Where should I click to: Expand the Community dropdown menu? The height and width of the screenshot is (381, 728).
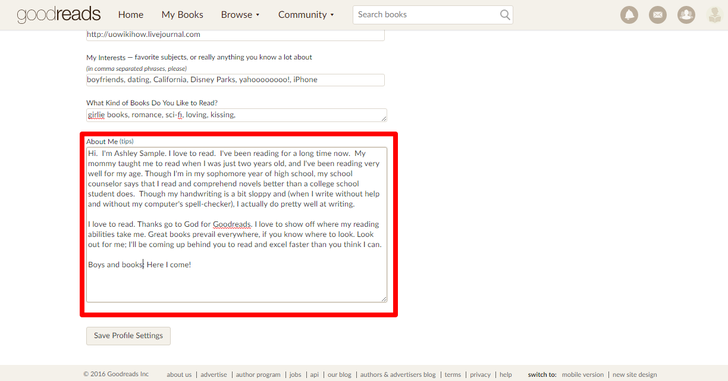[x=306, y=15]
